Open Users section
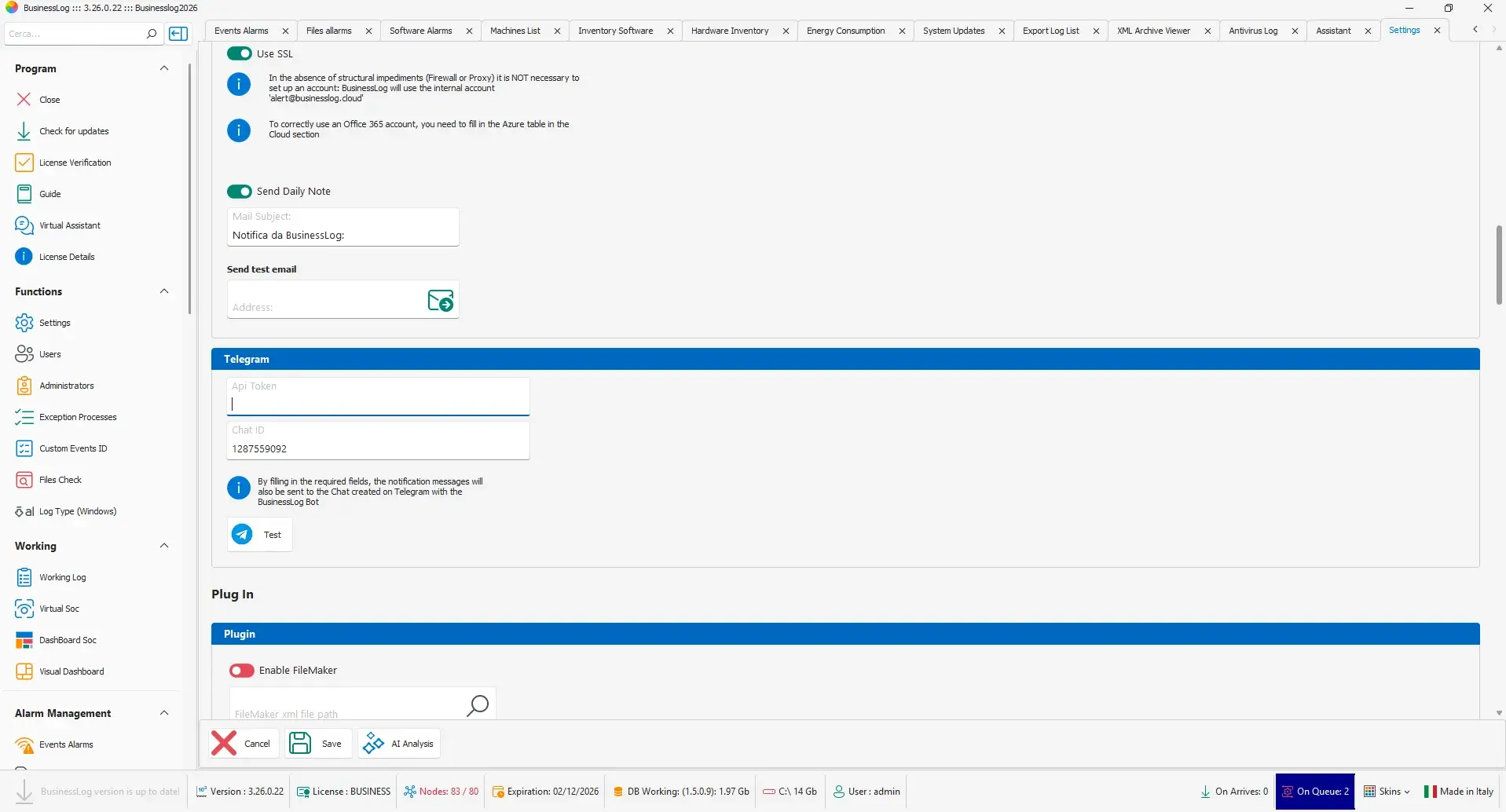The image size is (1506, 812). (49, 354)
